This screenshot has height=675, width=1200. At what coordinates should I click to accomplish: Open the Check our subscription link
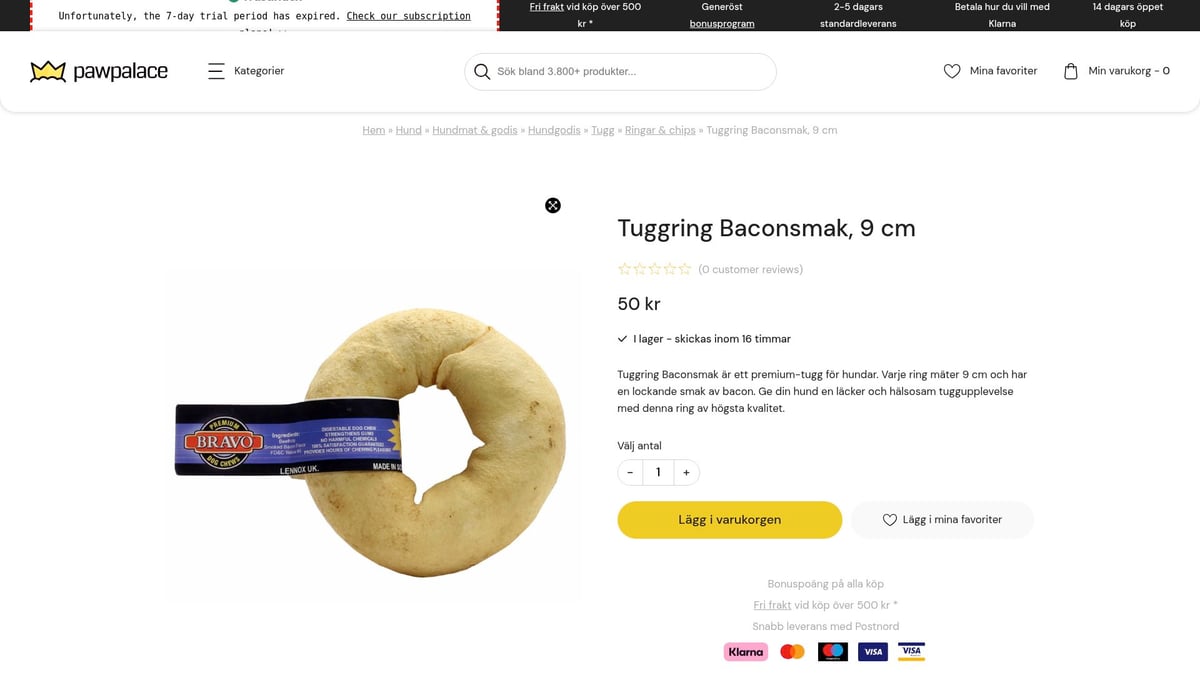pos(409,16)
